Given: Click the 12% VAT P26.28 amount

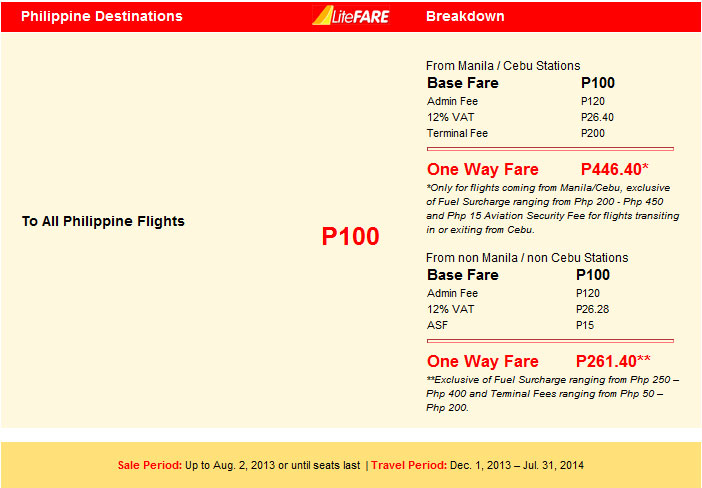Looking at the screenshot, I should click(592, 309).
